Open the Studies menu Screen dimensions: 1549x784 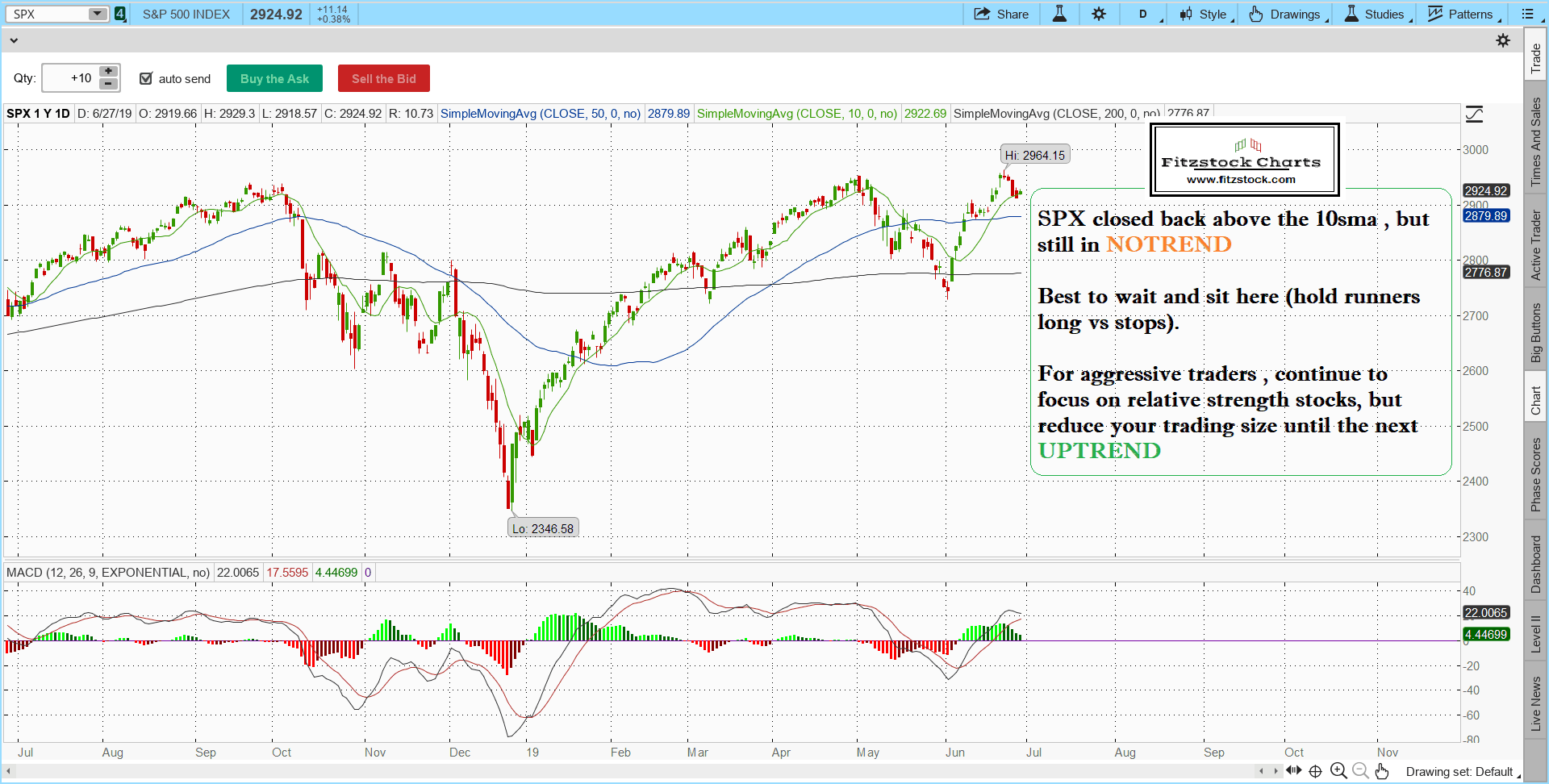pos(1378,14)
